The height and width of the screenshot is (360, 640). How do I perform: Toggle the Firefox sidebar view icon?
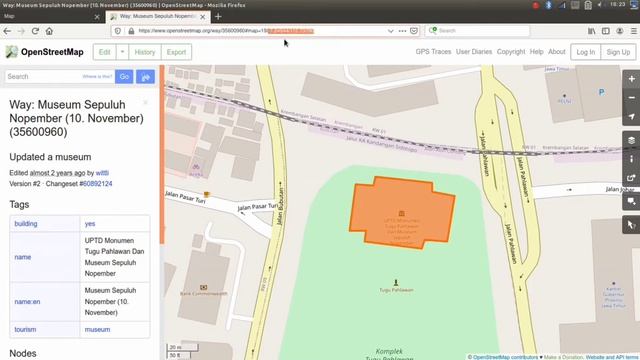coord(606,31)
